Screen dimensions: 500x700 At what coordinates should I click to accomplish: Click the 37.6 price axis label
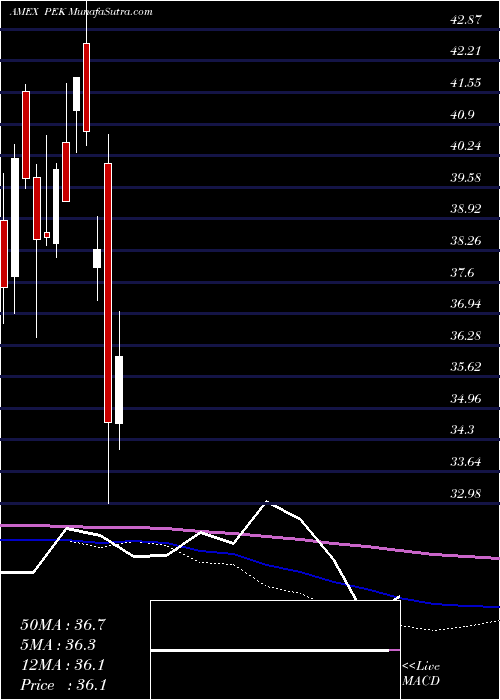462,272
